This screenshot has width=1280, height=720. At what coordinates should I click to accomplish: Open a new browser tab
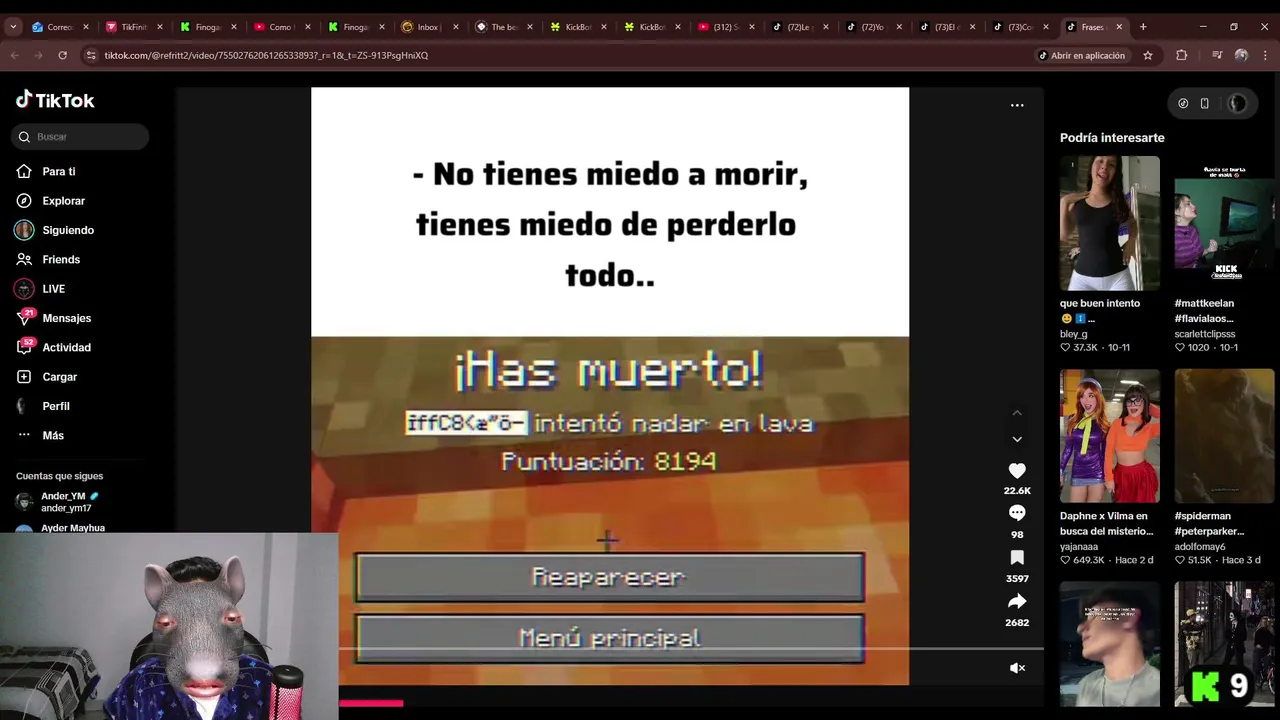pyautogui.click(x=1143, y=27)
